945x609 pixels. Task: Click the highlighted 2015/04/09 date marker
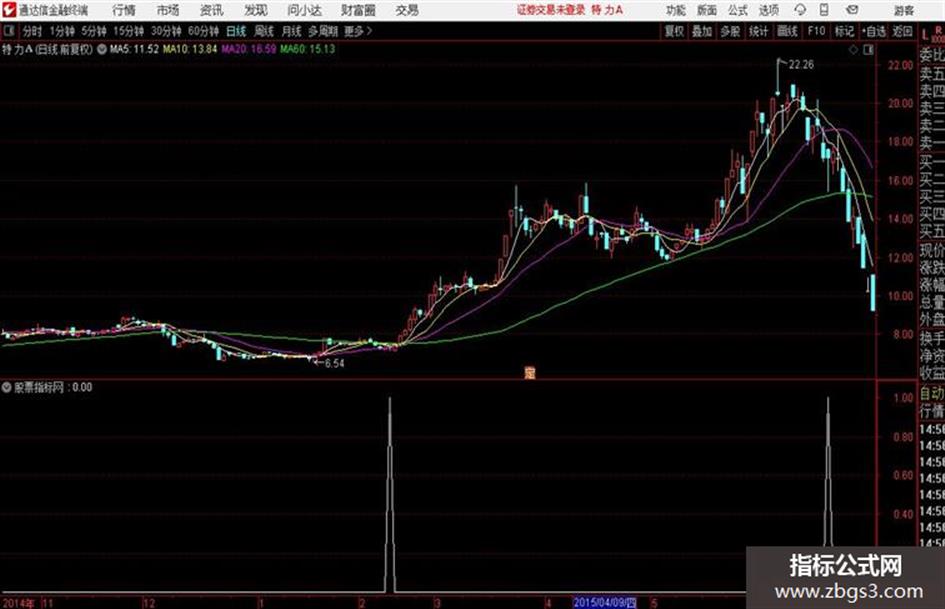[x=604, y=602]
